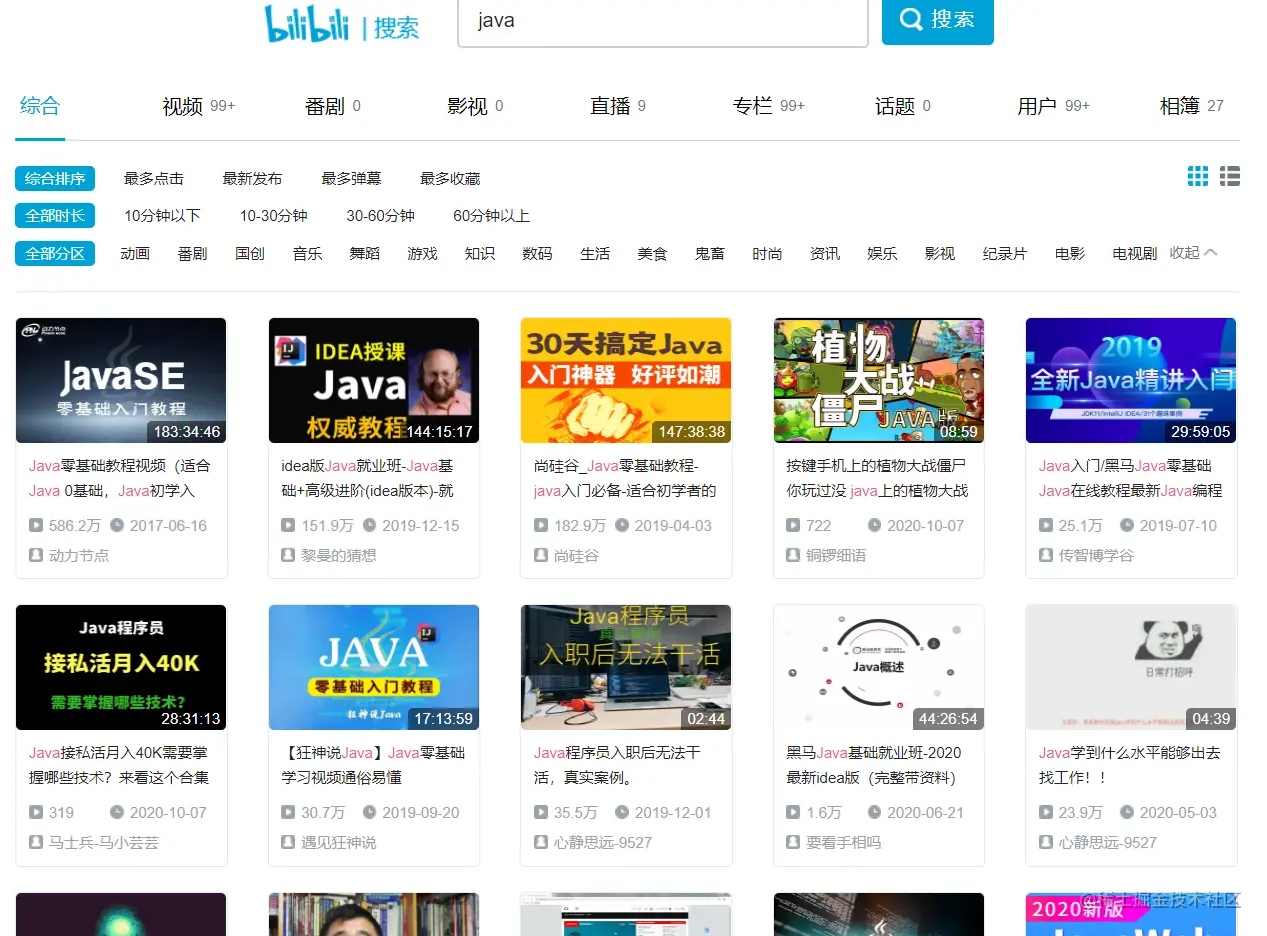Open the 30天搞定Java thumbnail
1267x936 pixels.
626,381
